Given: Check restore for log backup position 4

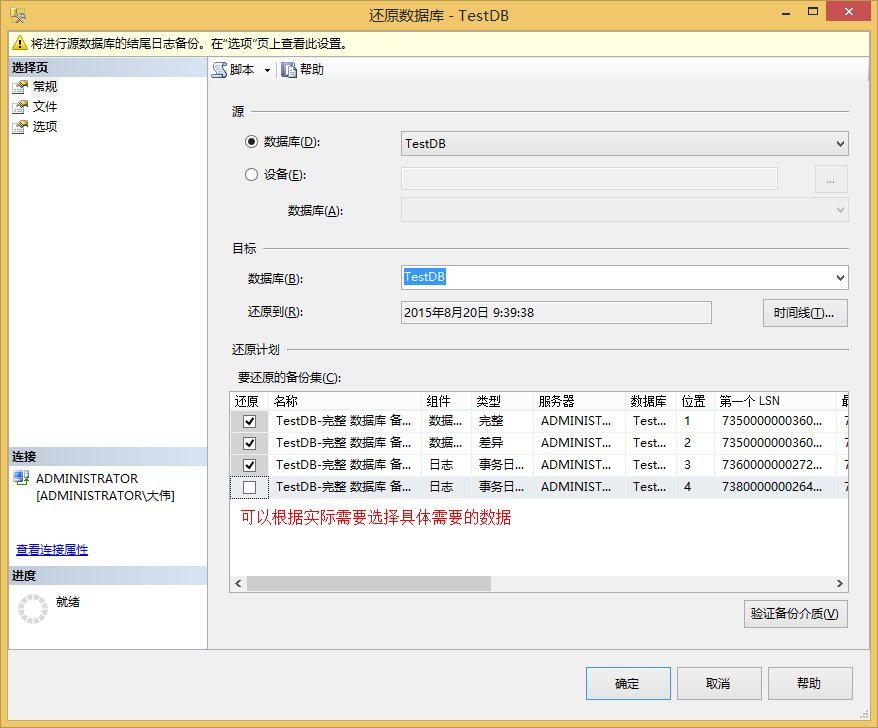Looking at the screenshot, I should 250,487.
